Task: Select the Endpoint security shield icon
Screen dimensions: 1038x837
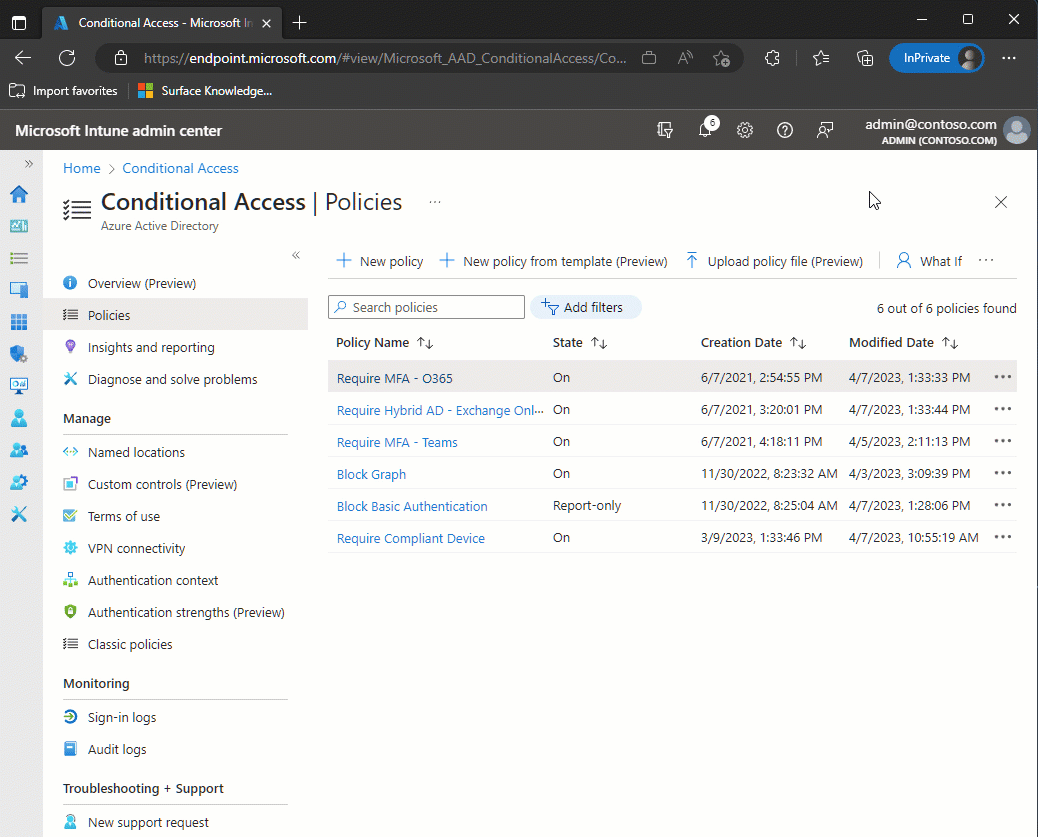Action: click(x=19, y=354)
